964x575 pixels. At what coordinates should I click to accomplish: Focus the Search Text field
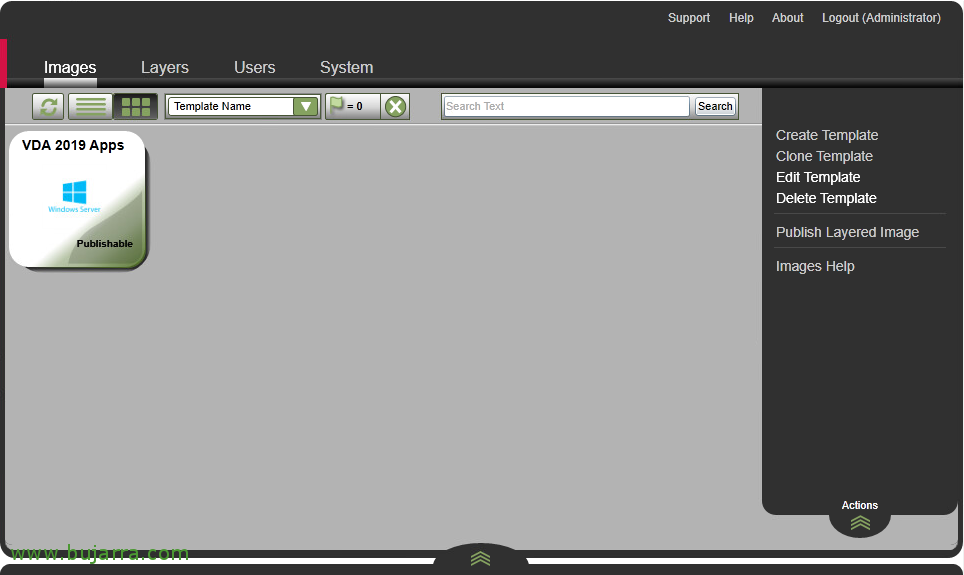(x=566, y=106)
